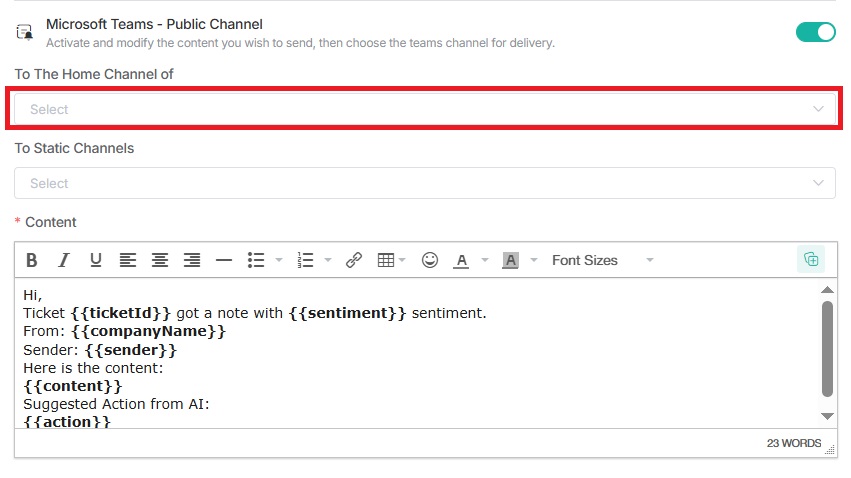Open the Font Sizes dropdown

[602, 260]
